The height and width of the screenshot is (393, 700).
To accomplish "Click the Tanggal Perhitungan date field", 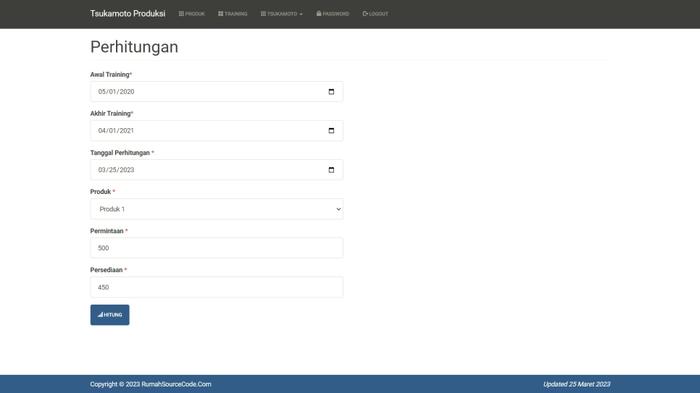I will [x=217, y=170].
